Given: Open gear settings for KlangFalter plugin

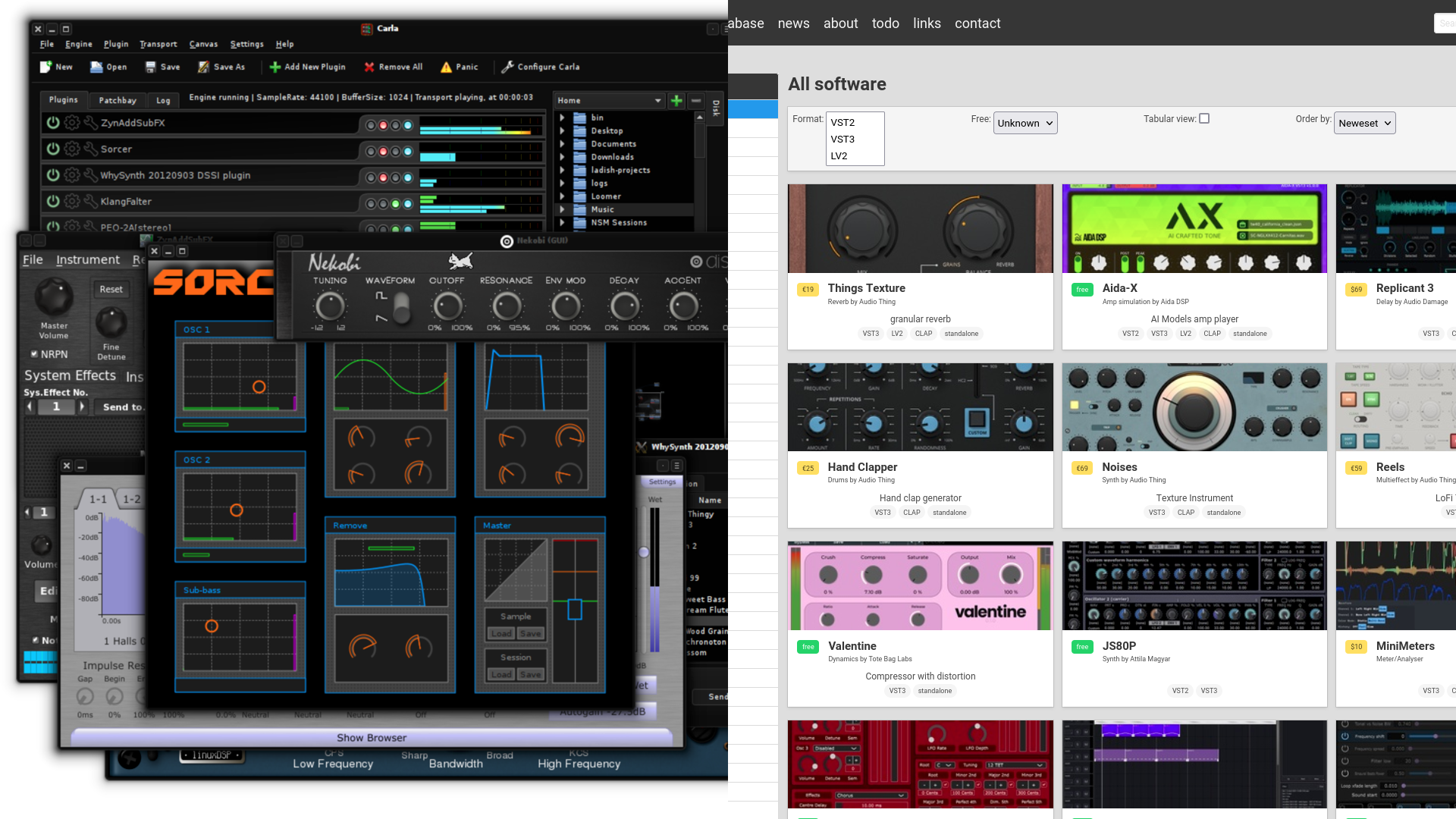Looking at the screenshot, I should click(72, 202).
